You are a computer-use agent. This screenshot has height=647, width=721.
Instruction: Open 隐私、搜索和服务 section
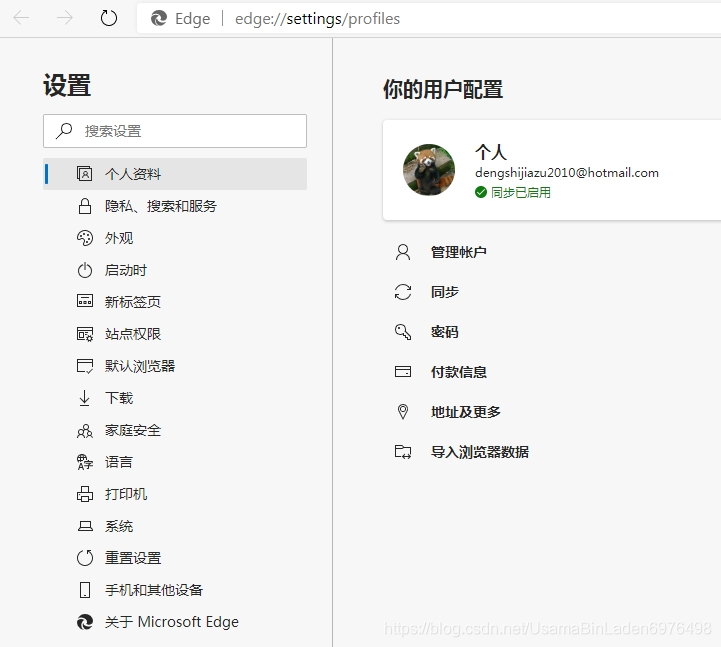(x=160, y=206)
